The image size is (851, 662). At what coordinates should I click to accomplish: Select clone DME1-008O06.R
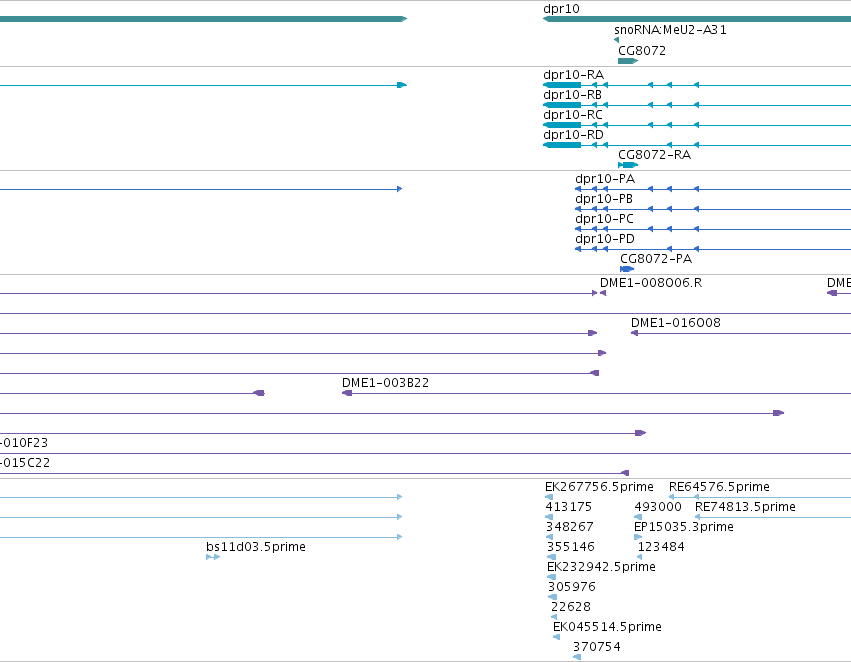tap(651, 283)
